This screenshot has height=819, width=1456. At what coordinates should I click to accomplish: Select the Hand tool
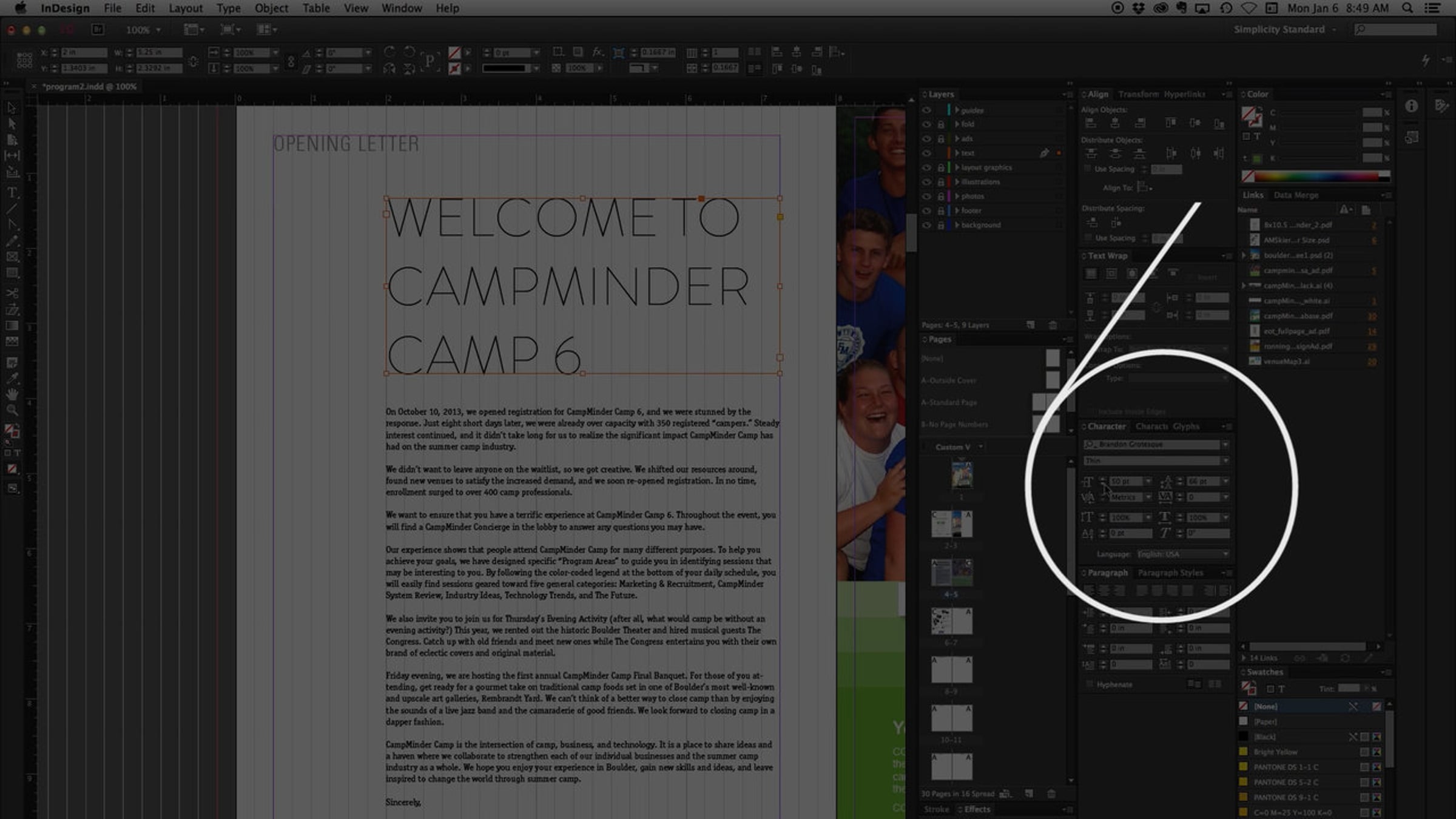[x=12, y=394]
